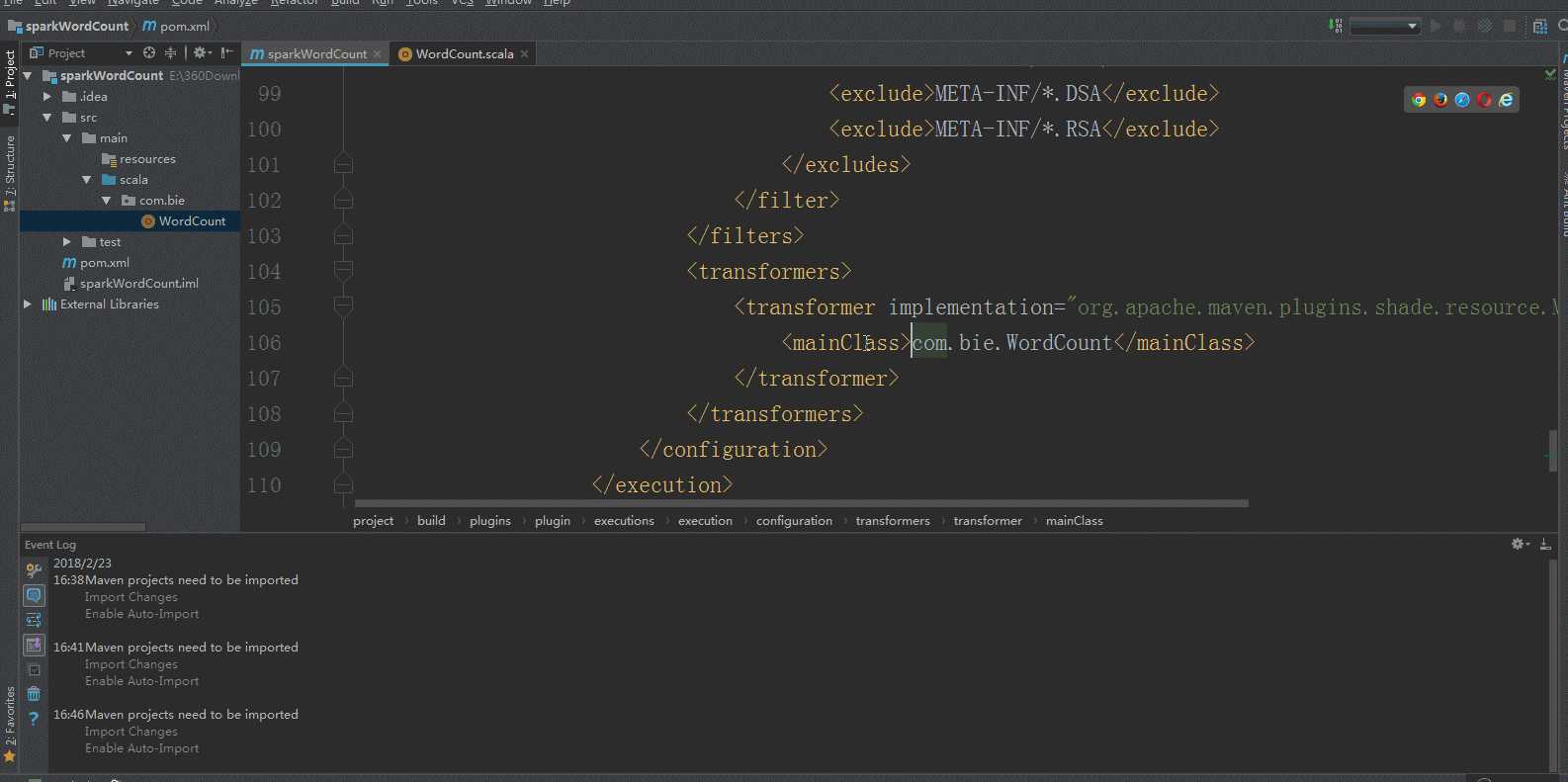Click the Make Project build icon

click(1336, 26)
